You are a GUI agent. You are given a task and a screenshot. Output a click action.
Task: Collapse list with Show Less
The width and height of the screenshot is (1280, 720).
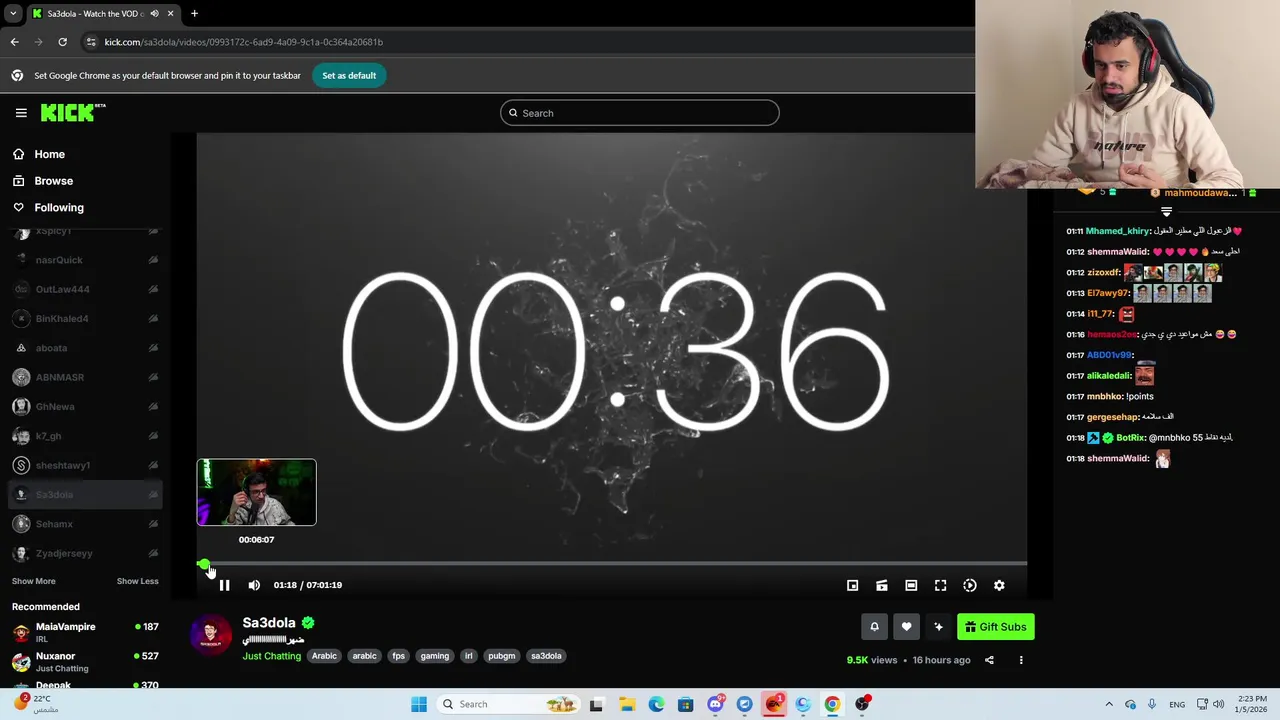tap(137, 581)
